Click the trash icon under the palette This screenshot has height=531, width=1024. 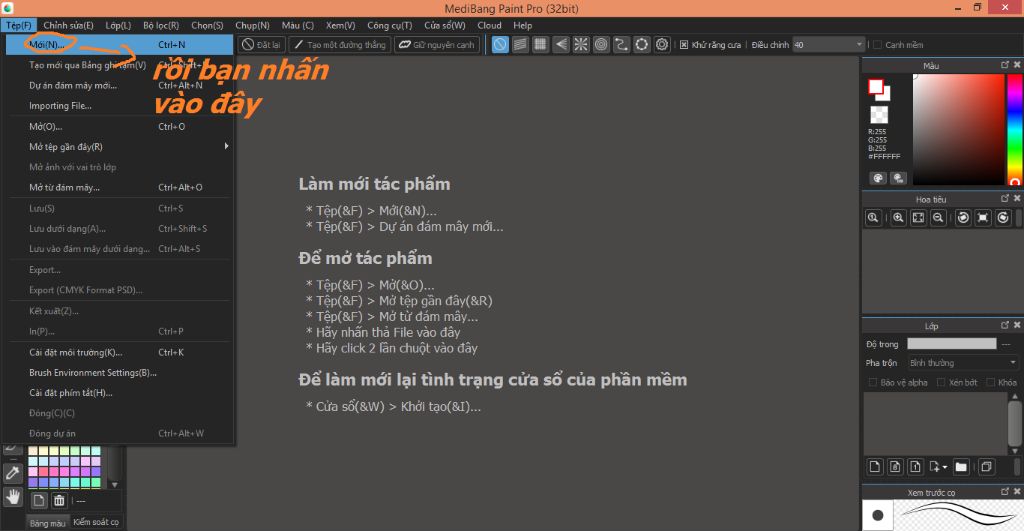tap(59, 500)
